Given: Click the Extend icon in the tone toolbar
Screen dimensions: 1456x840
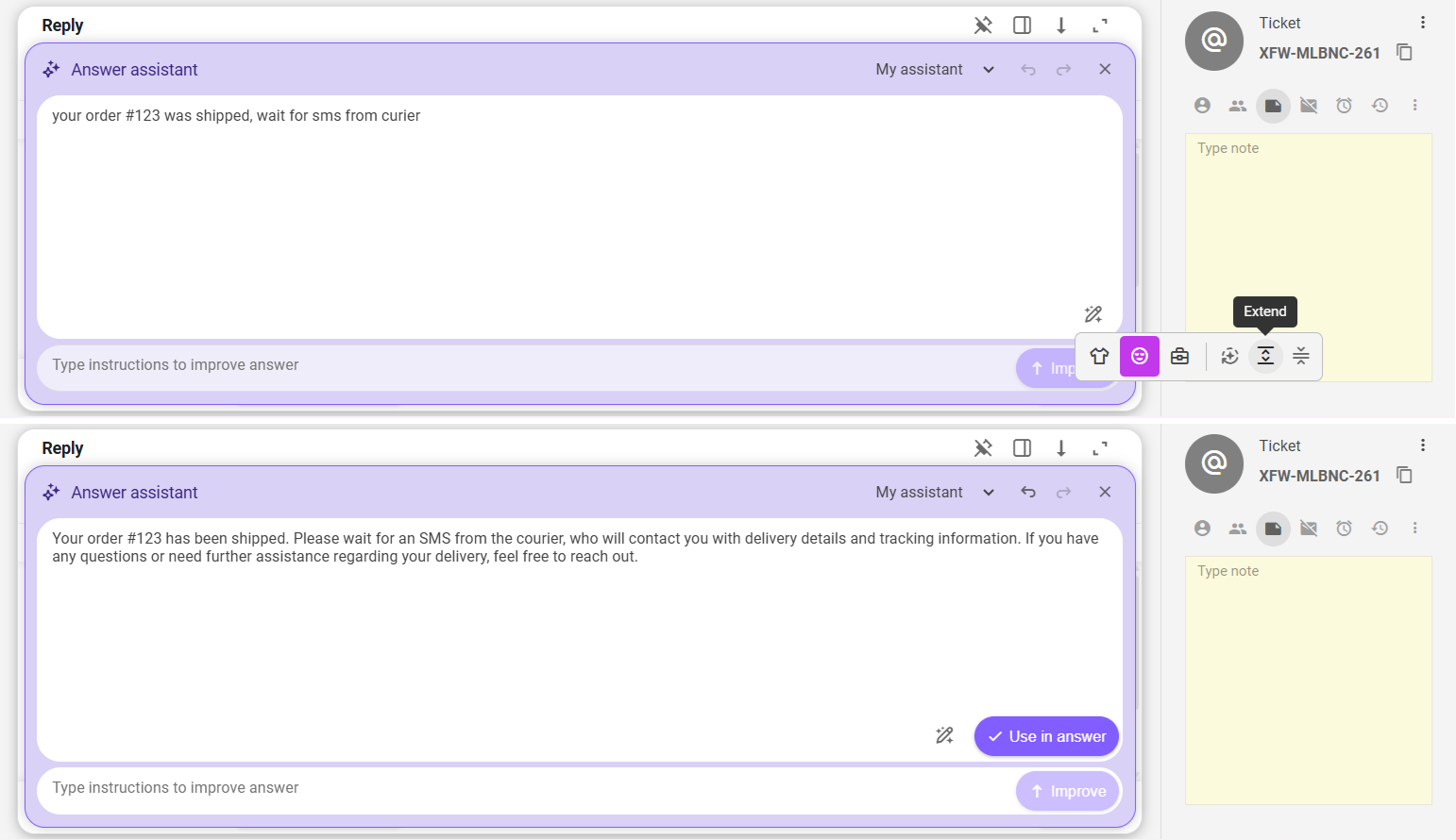Looking at the screenshot, I should tap(1265, 356).
